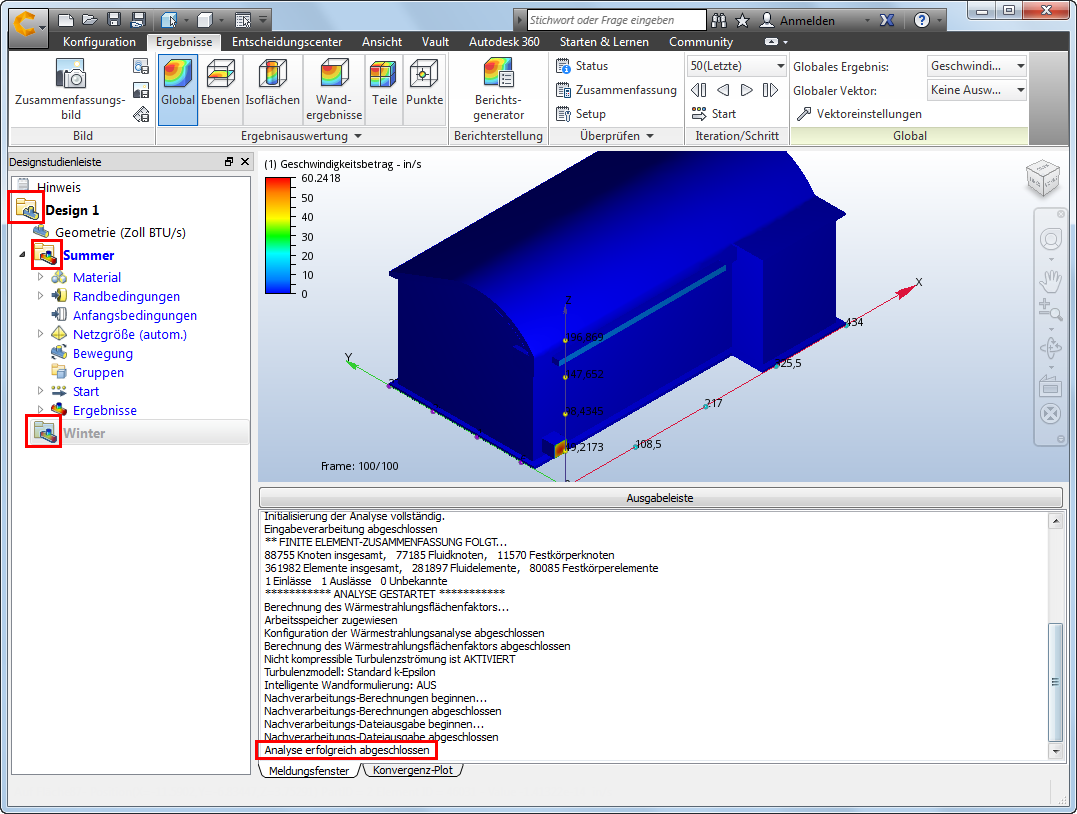The width and height of the screenshot is (1077, 814).
Task: Open the Konvergenz-Plot tab
Action: [x=413, y=770]
